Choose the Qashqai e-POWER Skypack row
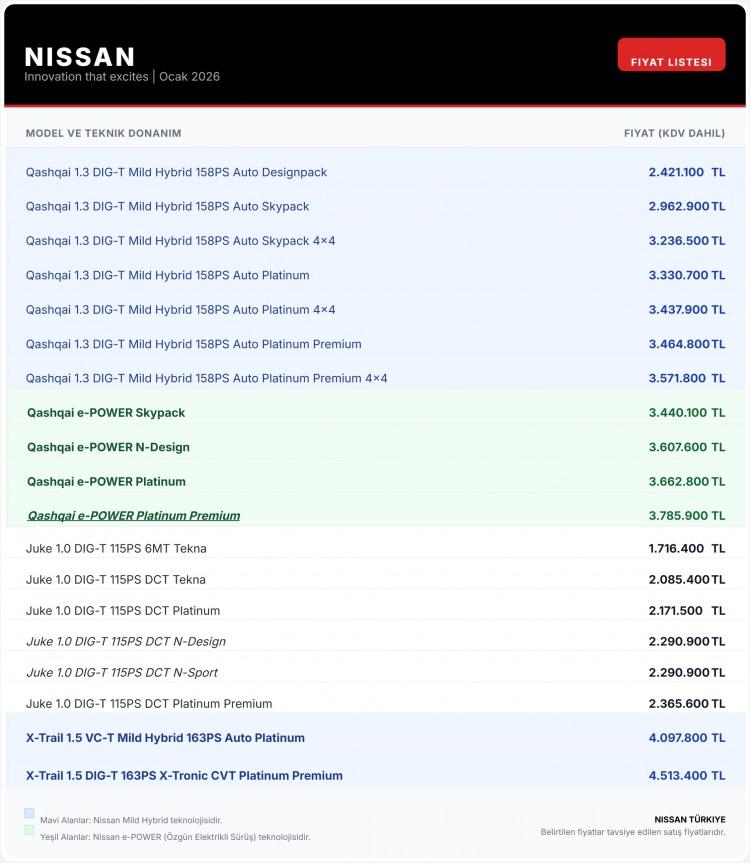Image resolution: width=750 pixels, height=863 pixels. (x=106, y=413)
